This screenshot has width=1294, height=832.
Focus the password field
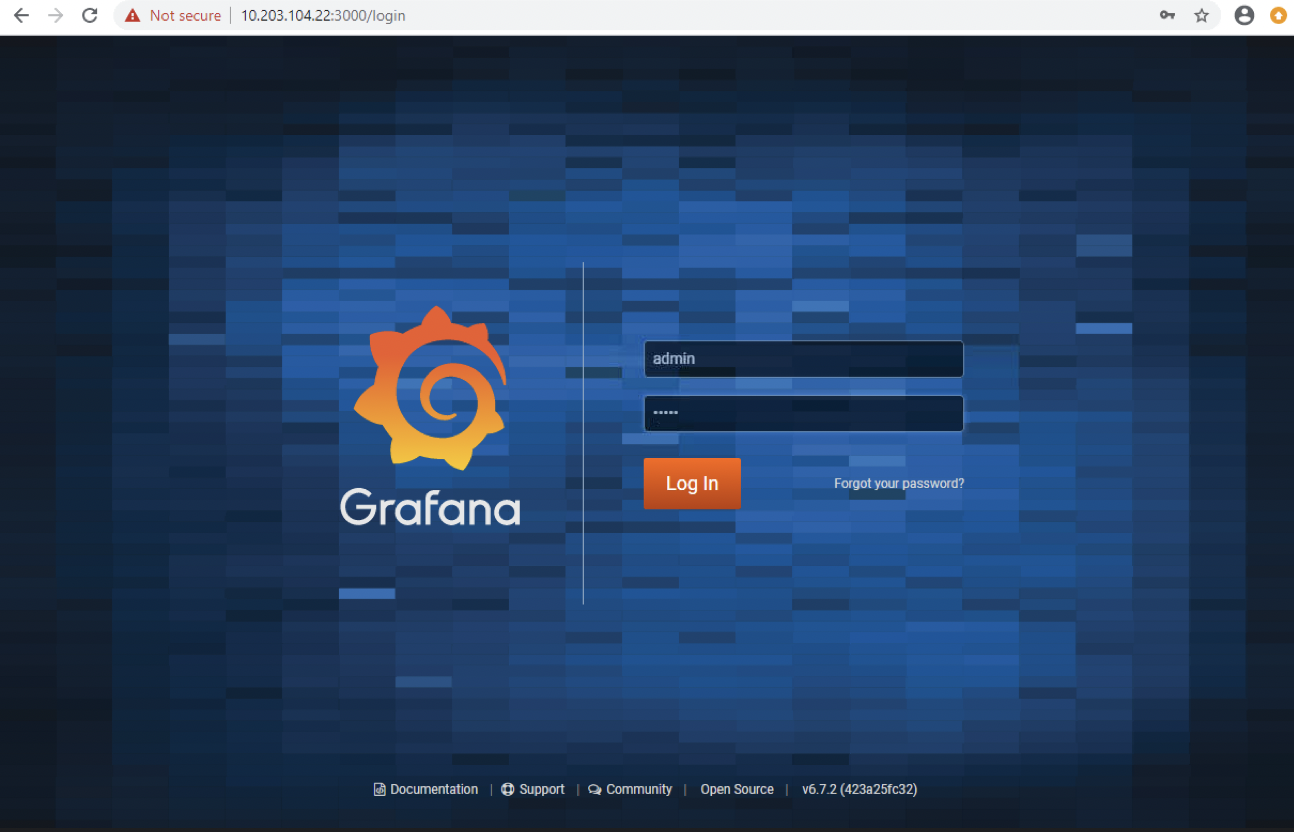coord(804,413)
